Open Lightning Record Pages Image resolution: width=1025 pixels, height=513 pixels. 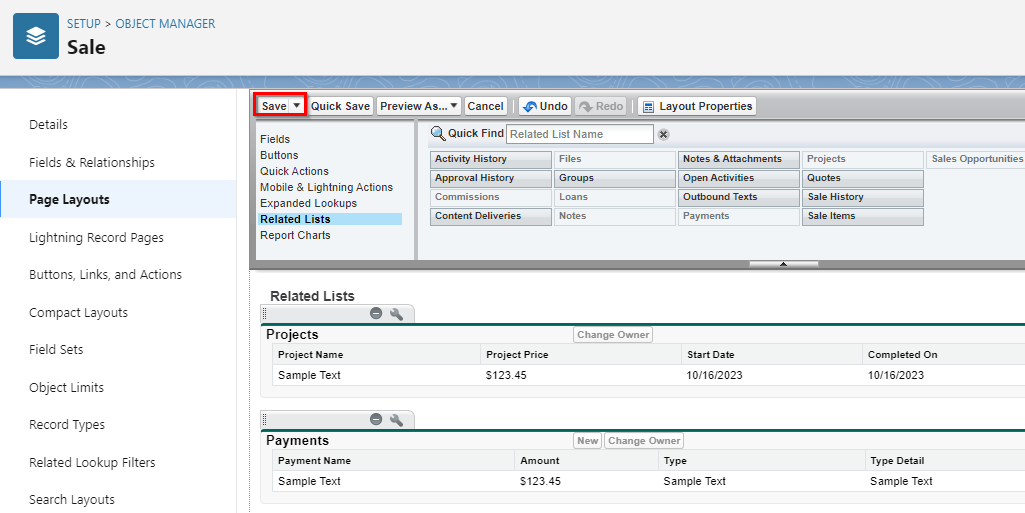click(x=96, y=237)
